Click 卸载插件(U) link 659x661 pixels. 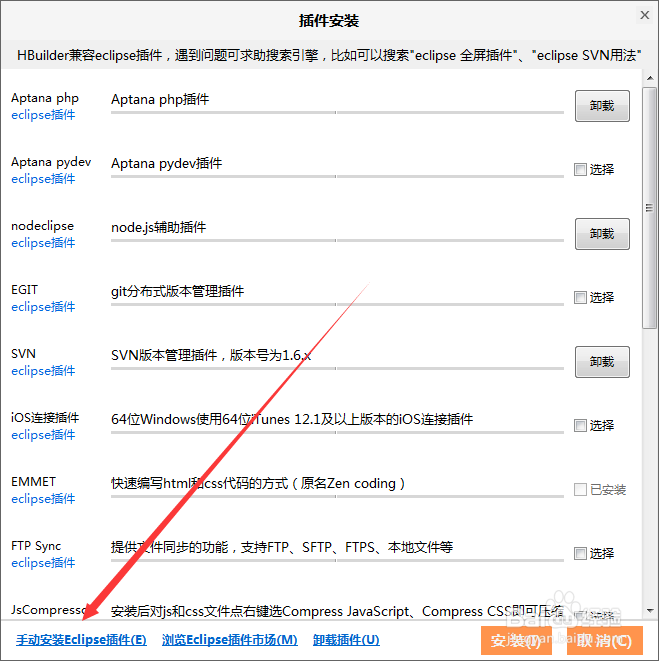[x=346, y=640]
